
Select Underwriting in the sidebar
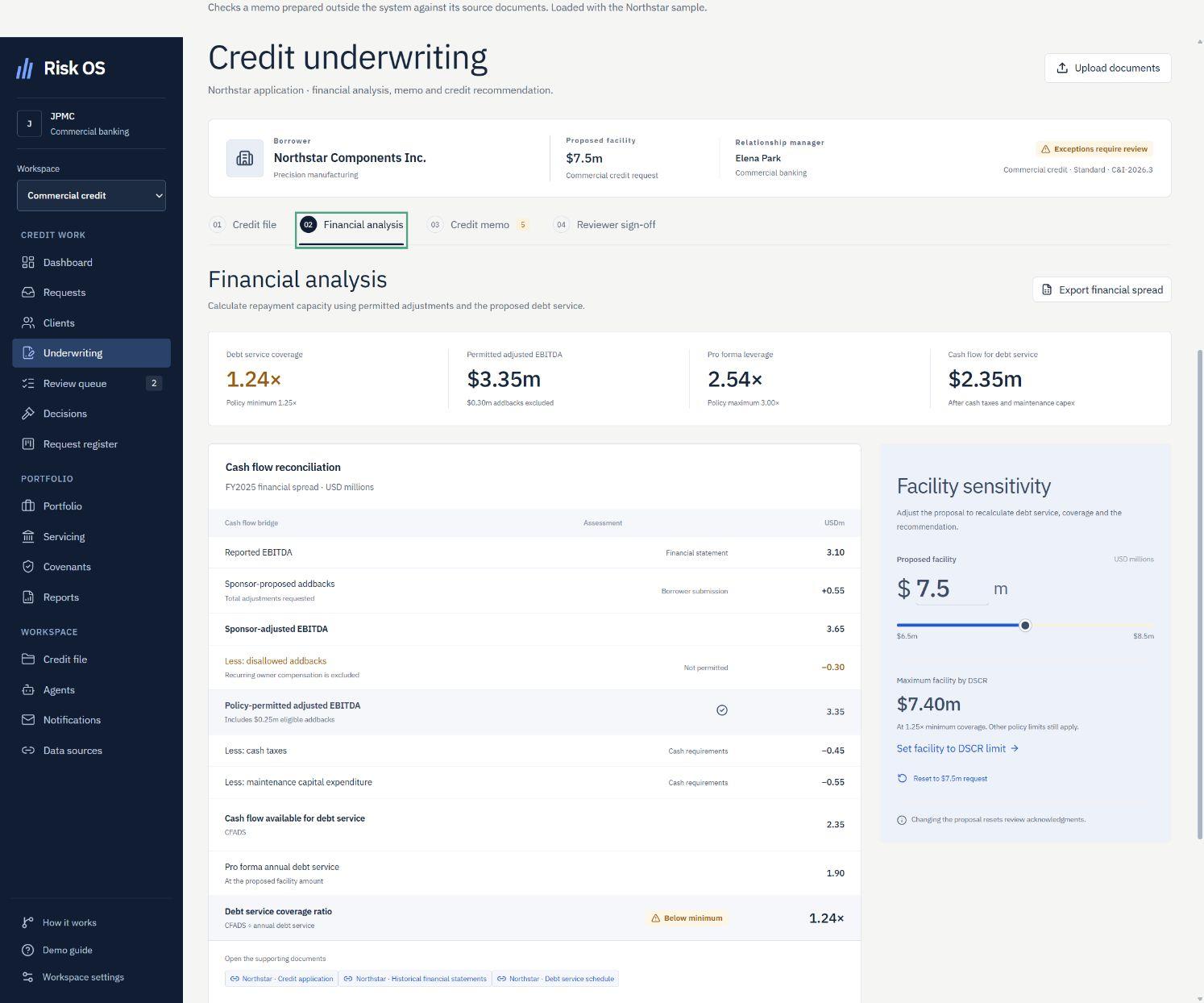(x=91, y=353)
